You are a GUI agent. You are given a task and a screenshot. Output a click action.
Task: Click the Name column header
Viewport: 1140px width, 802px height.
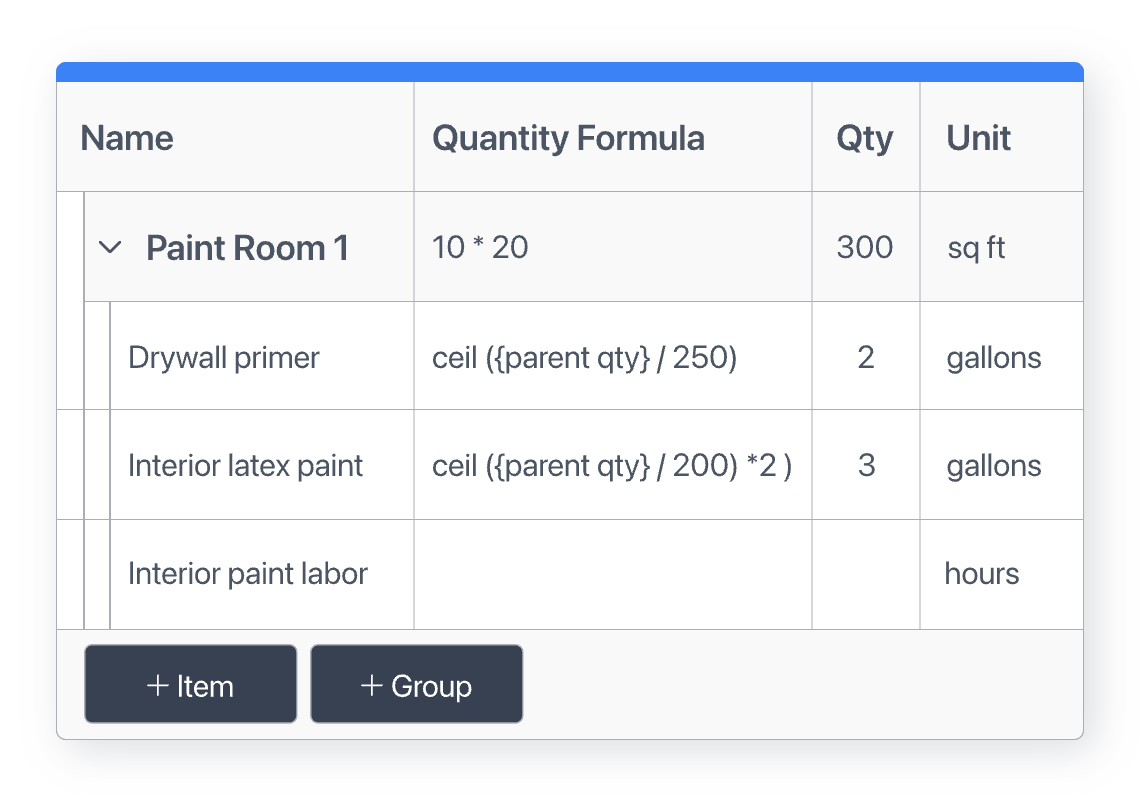pyautogui.click(x=127, y=138)
